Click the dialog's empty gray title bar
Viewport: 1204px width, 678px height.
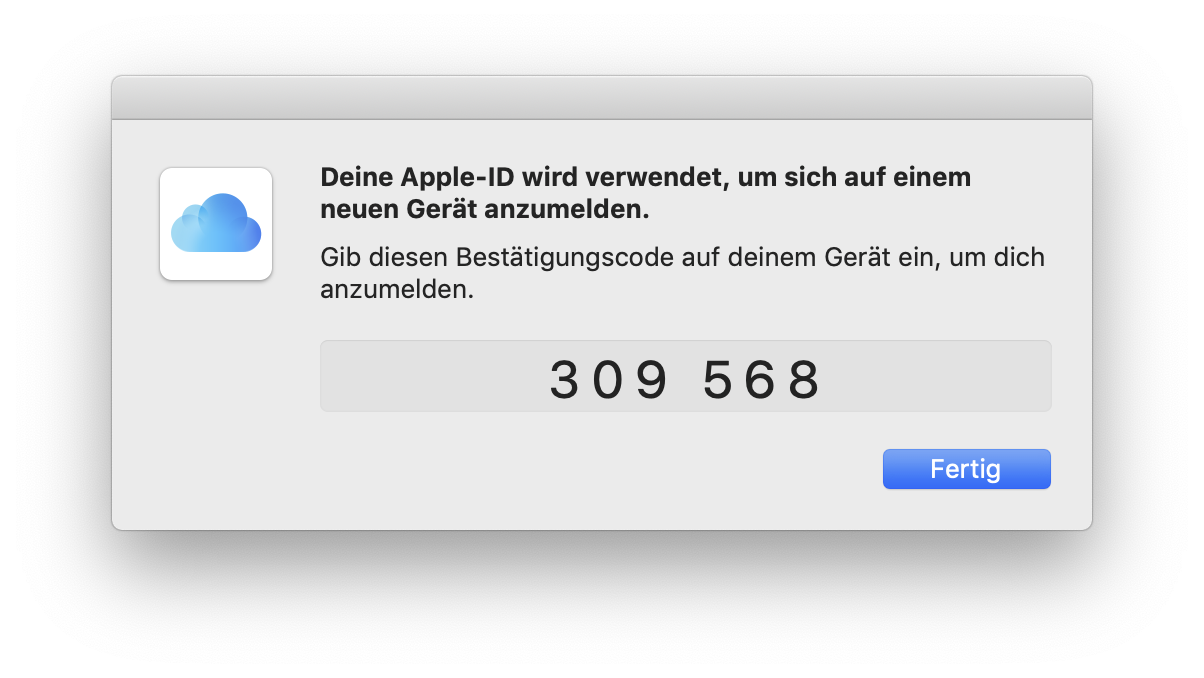602,98
